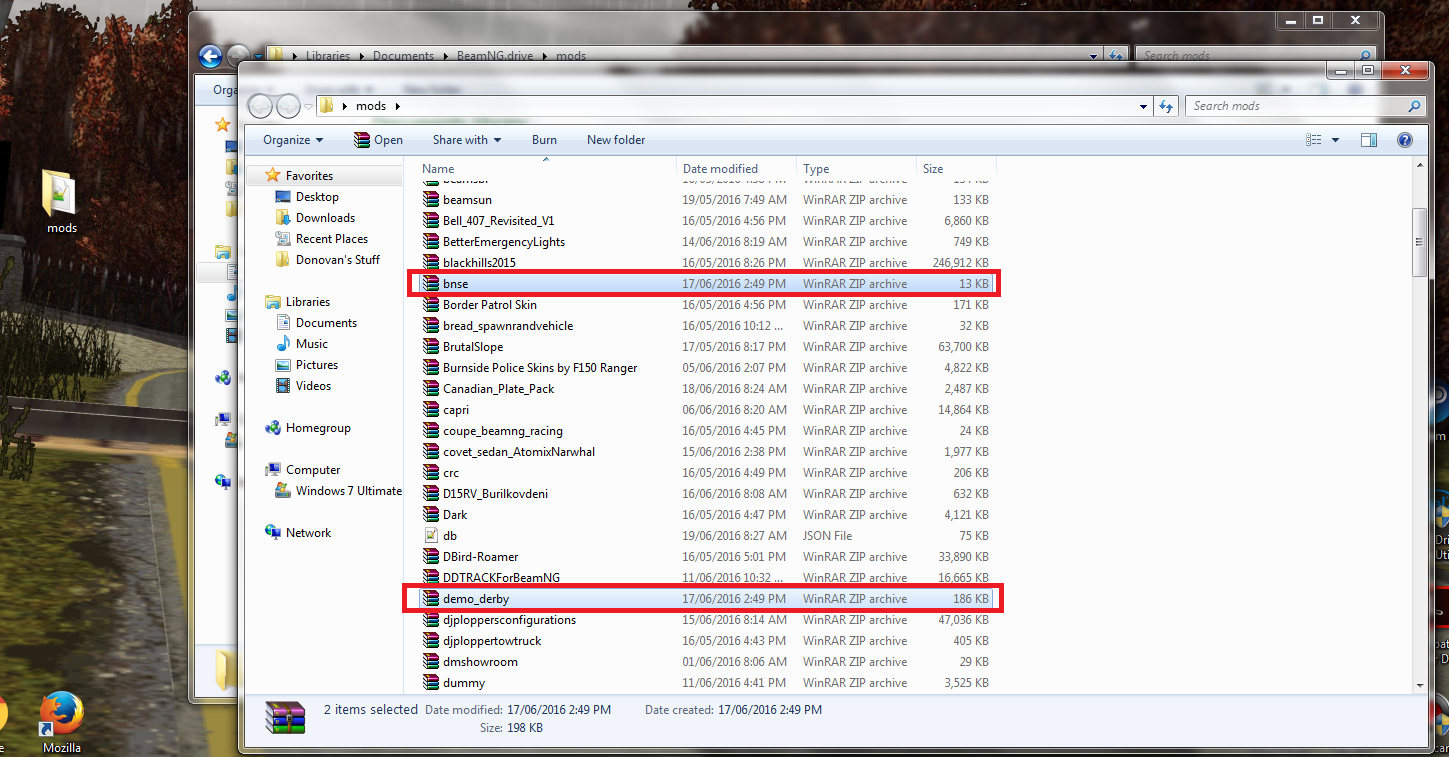Click the New folder button
Screen dimensions: 1449x757
click(x=616, y=140)
